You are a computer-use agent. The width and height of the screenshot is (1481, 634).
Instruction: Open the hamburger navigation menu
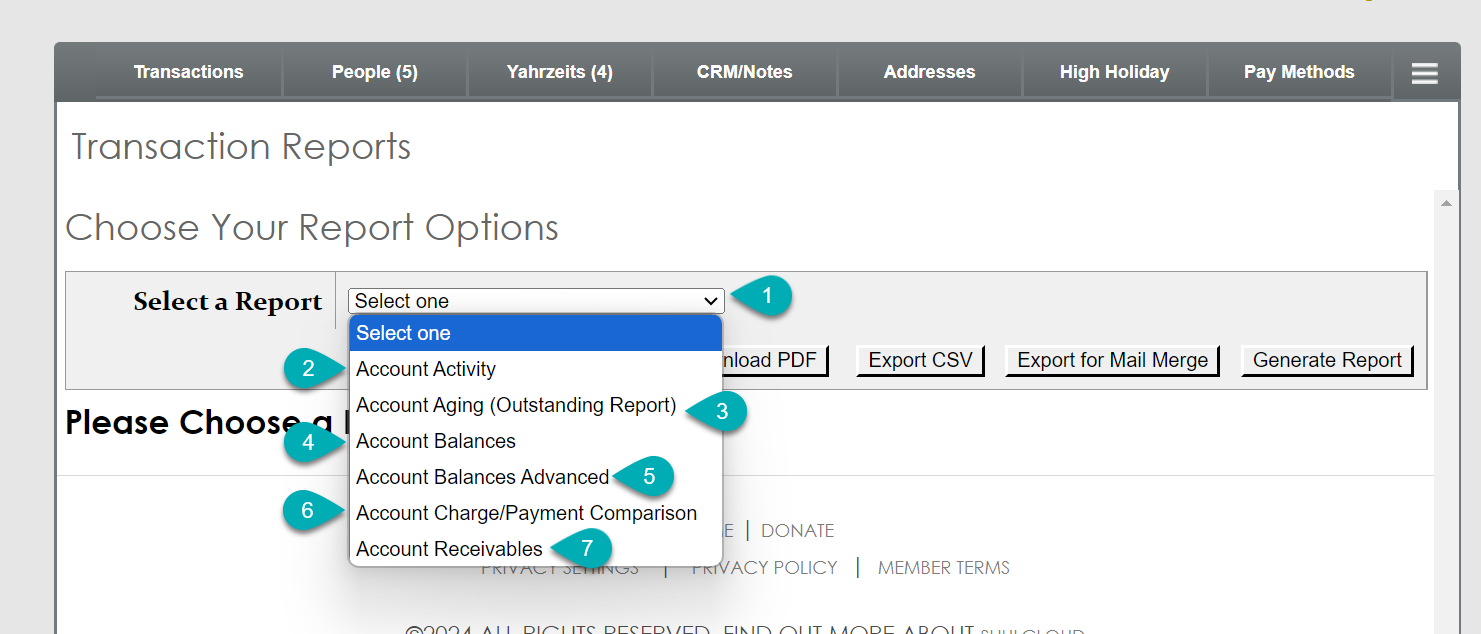pos(1424,72)
